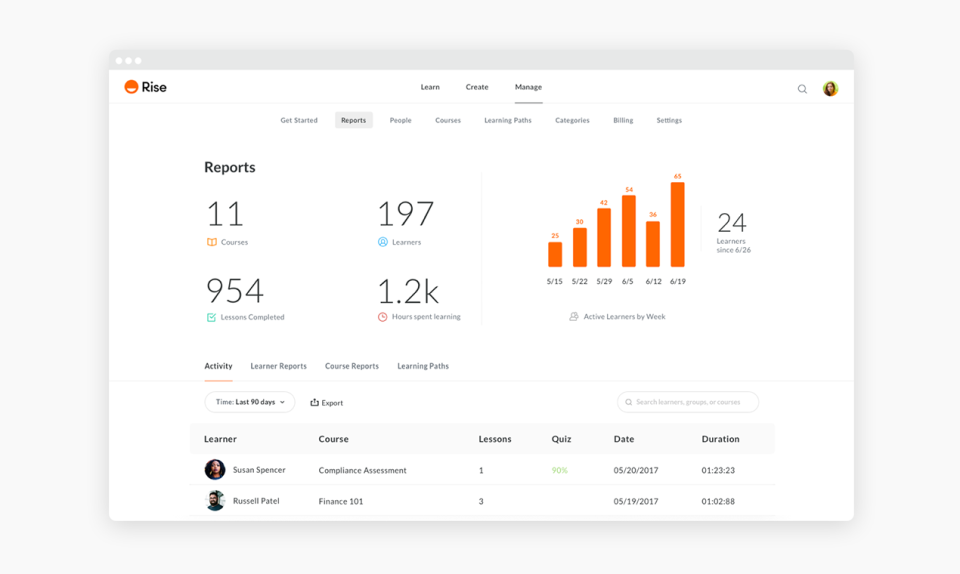Go to Get Started section
The height and width of the screenshot is (574, 960).
[299, 121]
